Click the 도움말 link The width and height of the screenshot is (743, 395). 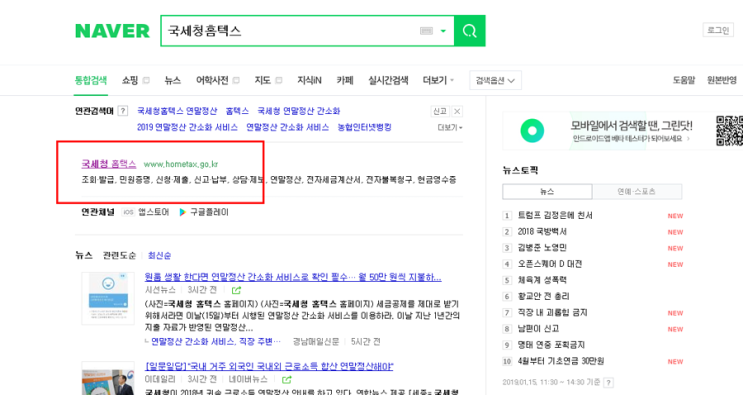(x=684, y=80)
